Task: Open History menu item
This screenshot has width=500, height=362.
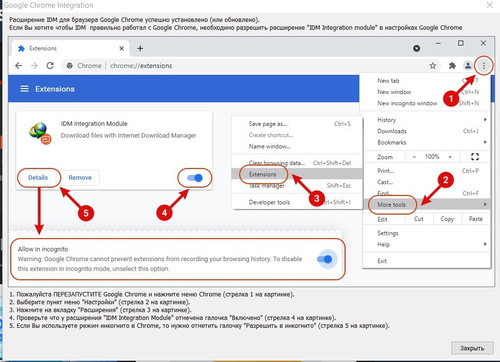Action: 427,120
